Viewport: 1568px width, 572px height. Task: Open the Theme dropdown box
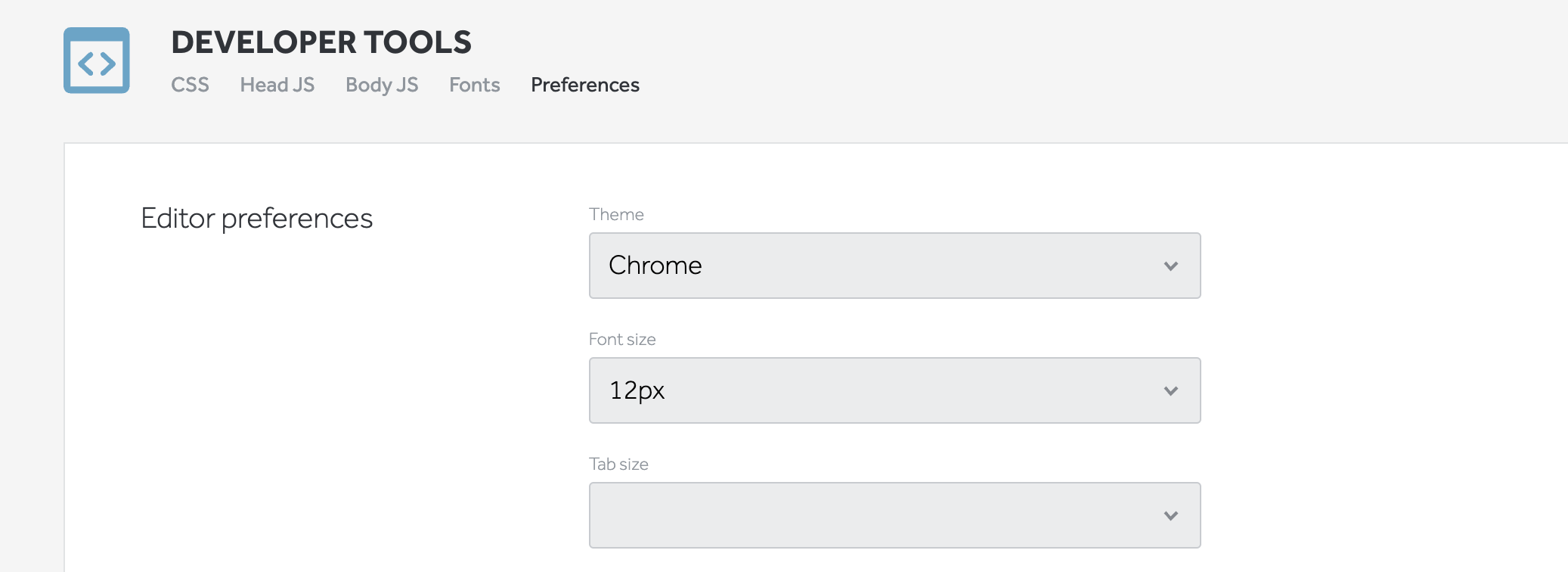click(x=894, y=266)
